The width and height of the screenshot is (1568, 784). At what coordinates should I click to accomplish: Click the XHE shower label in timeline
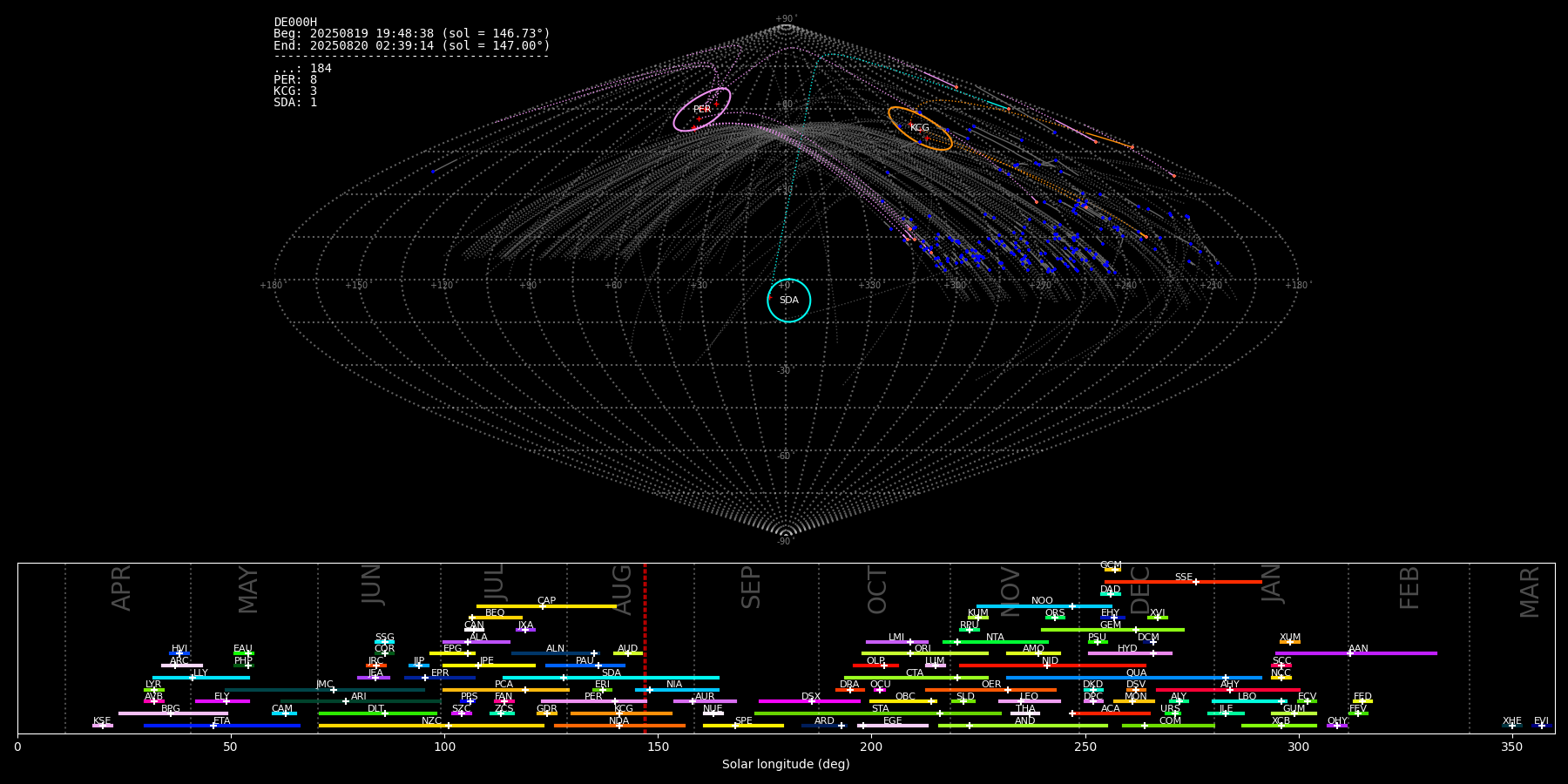click(x=1512, y=721)
